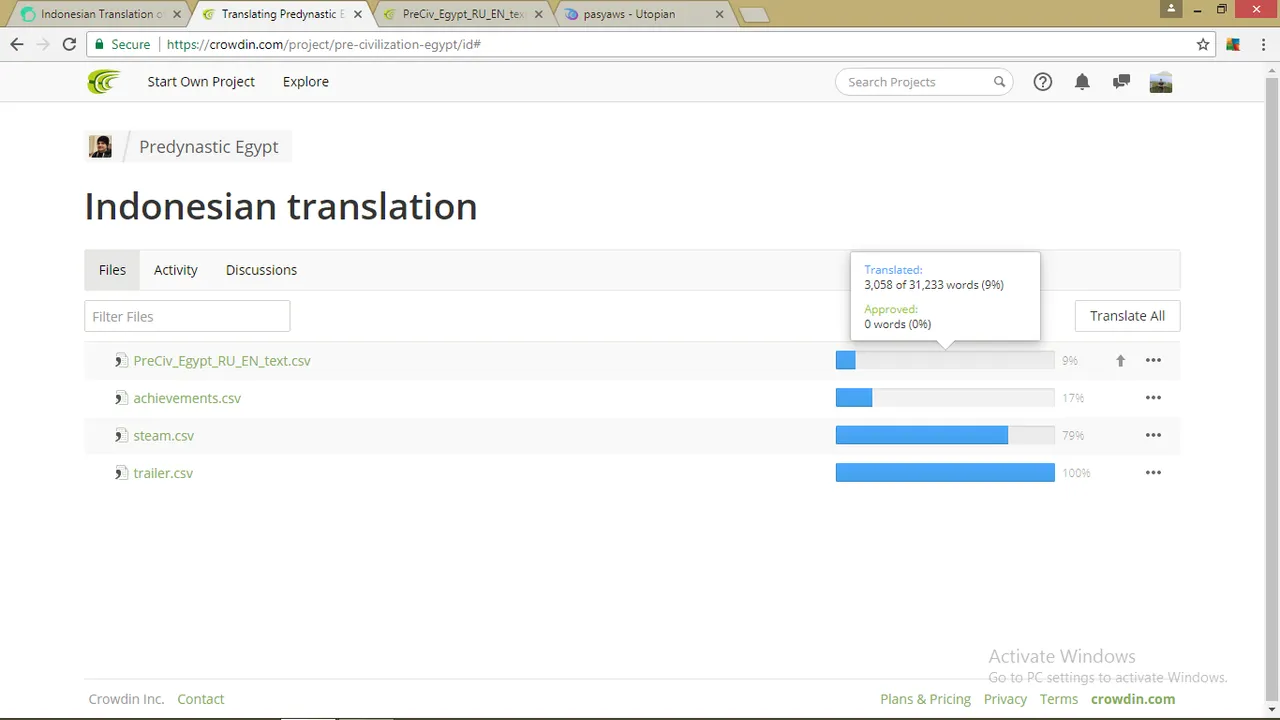Click trailer.csv 100% progress bar

click(945, 473)
